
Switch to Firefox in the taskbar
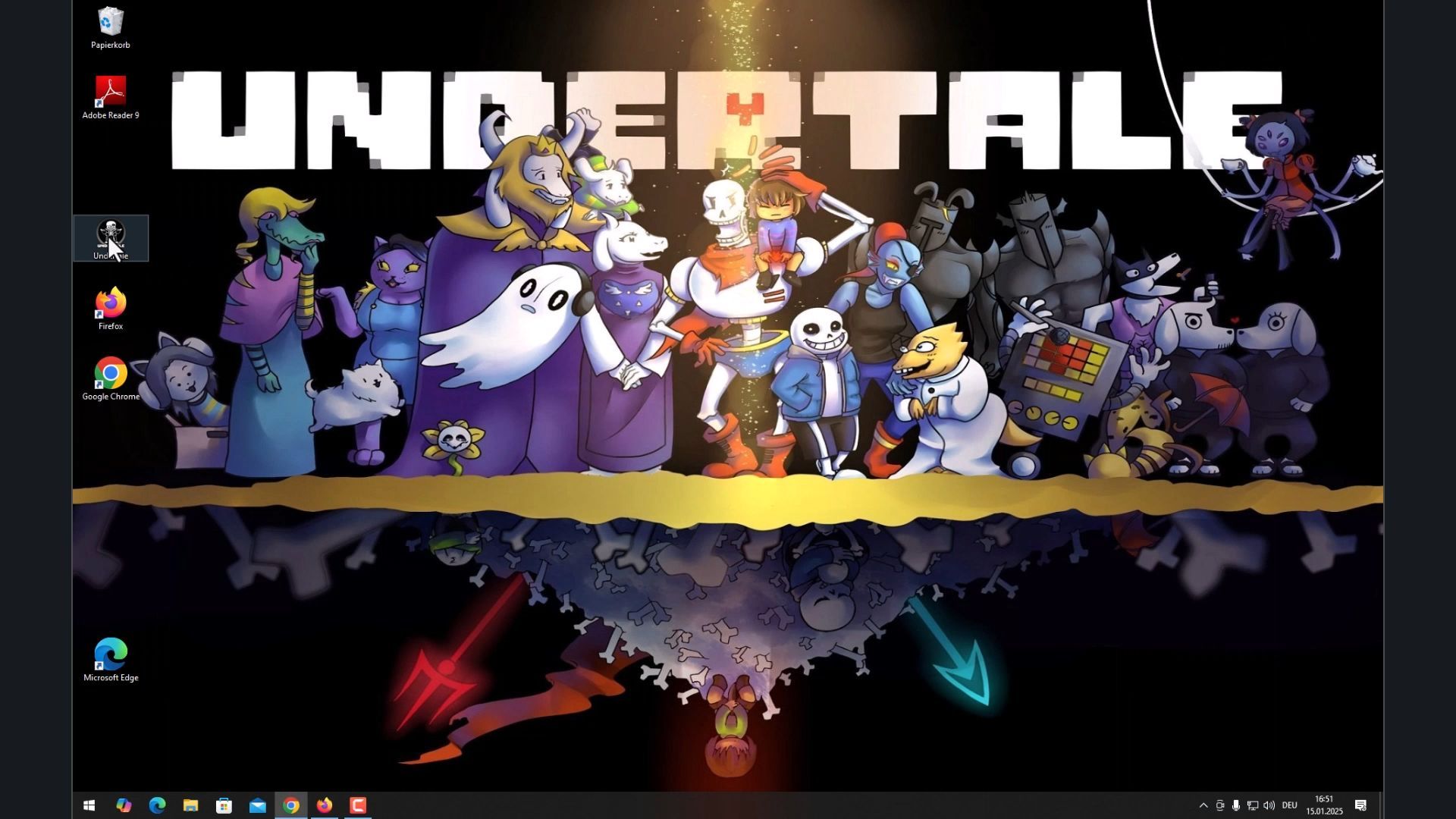click(324, 805)
